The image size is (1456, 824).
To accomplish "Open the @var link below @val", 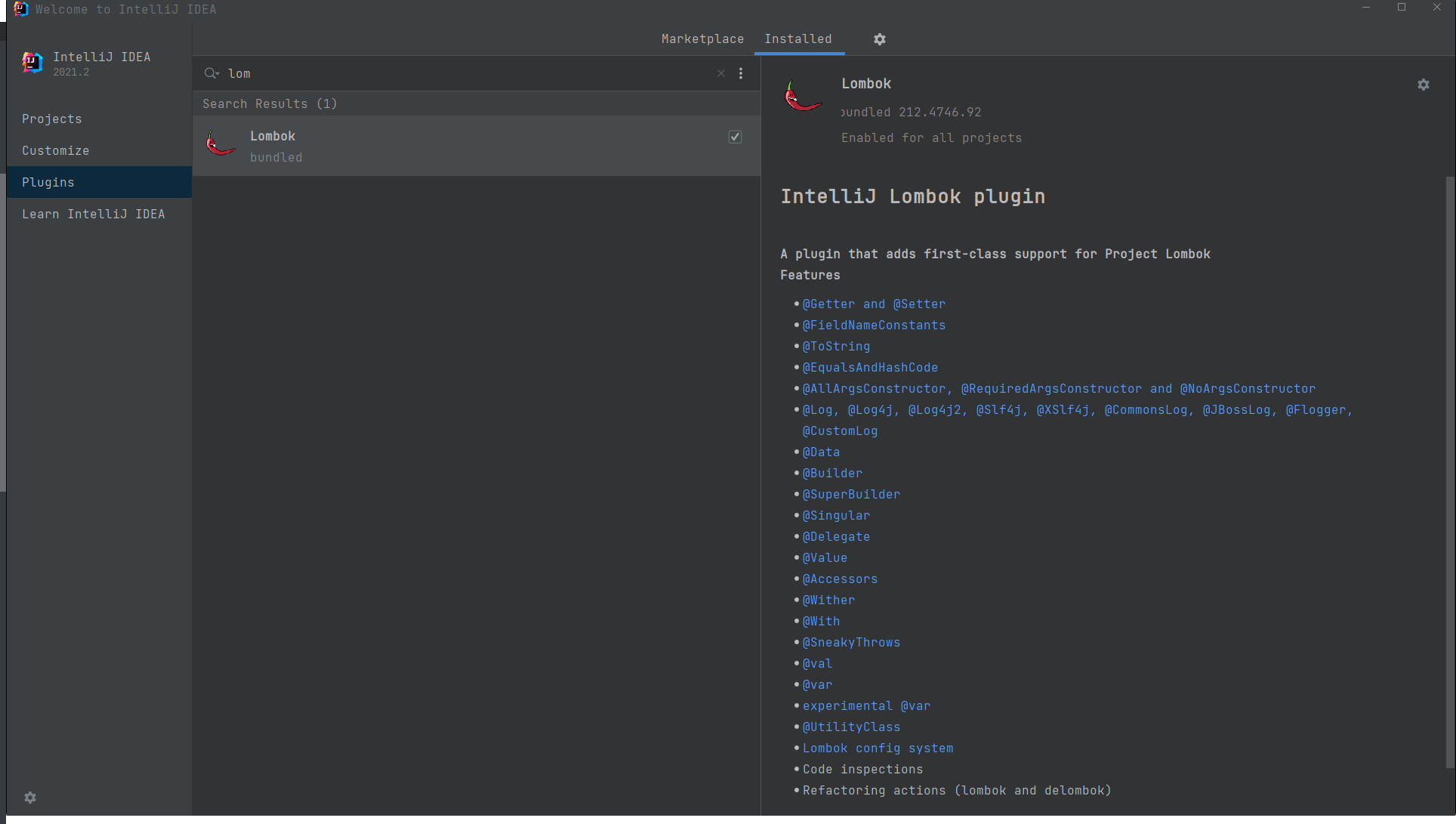I will (817, 684).
